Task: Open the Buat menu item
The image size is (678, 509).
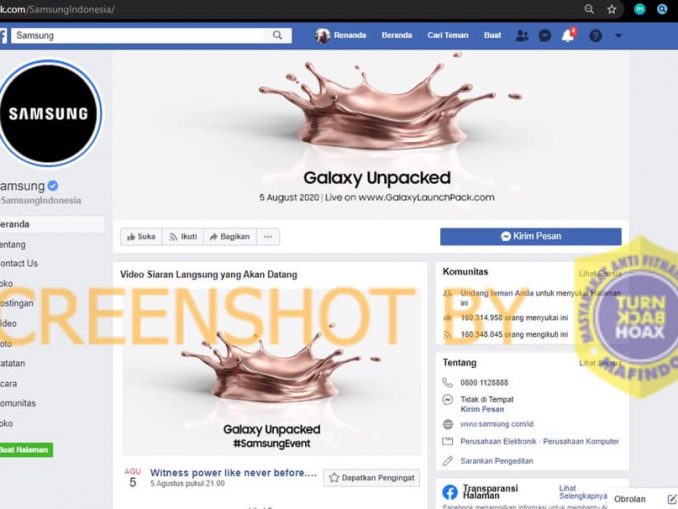Action: (492, 35)
